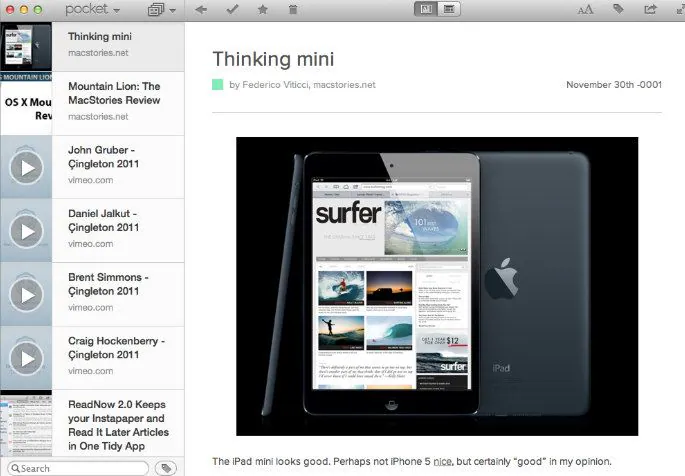Play the Brent Simmons video thumbnail
685x476 pixels.
(x=26, y=295)
